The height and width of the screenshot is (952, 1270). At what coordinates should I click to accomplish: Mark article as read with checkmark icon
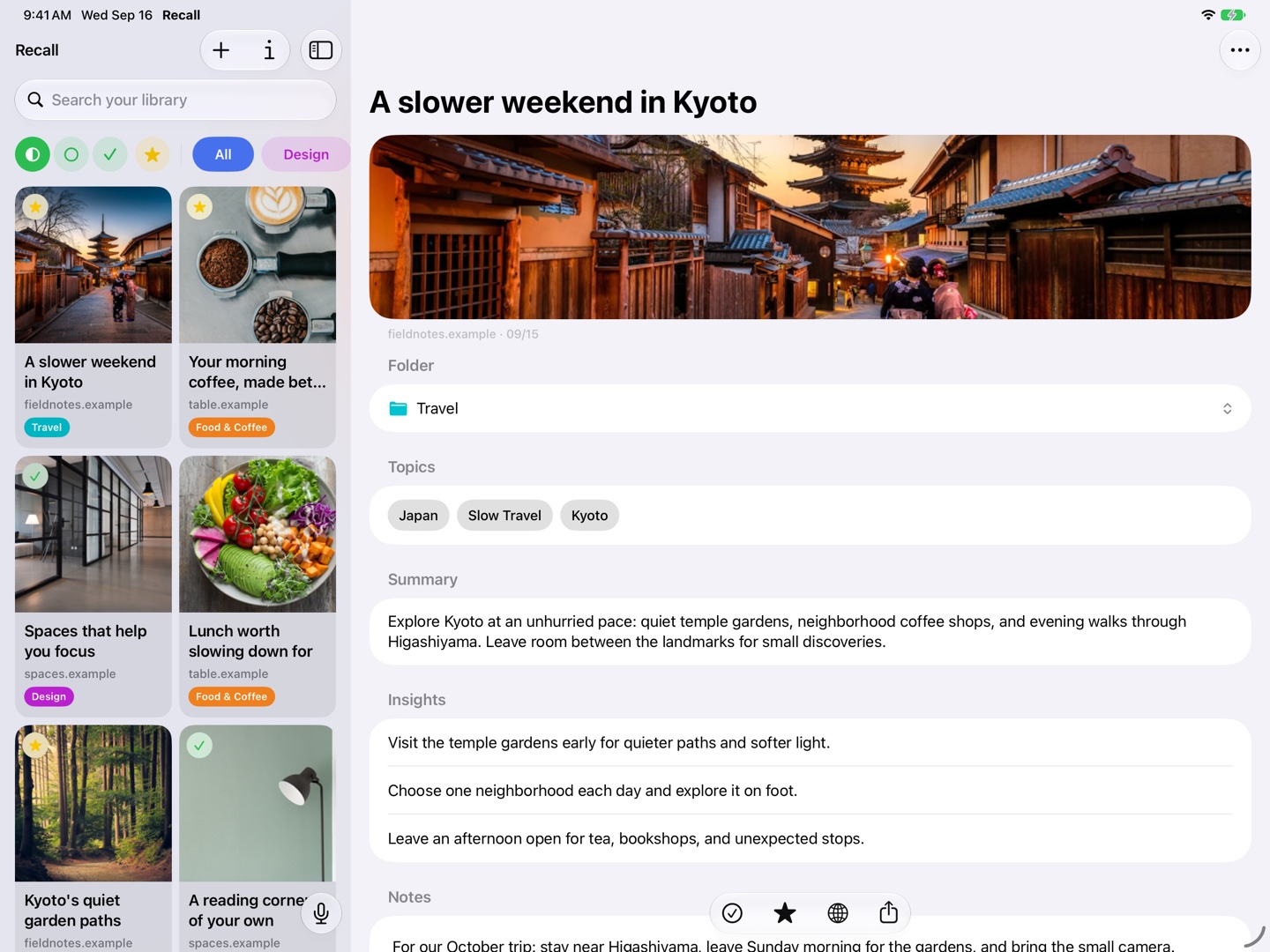point(732,913)
